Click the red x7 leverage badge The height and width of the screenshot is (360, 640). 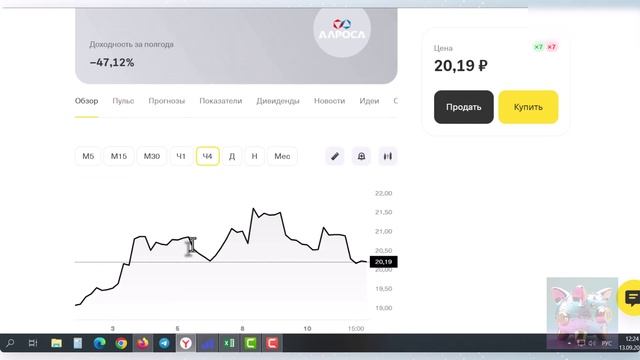pyautogui.click(x=551, y=47)
